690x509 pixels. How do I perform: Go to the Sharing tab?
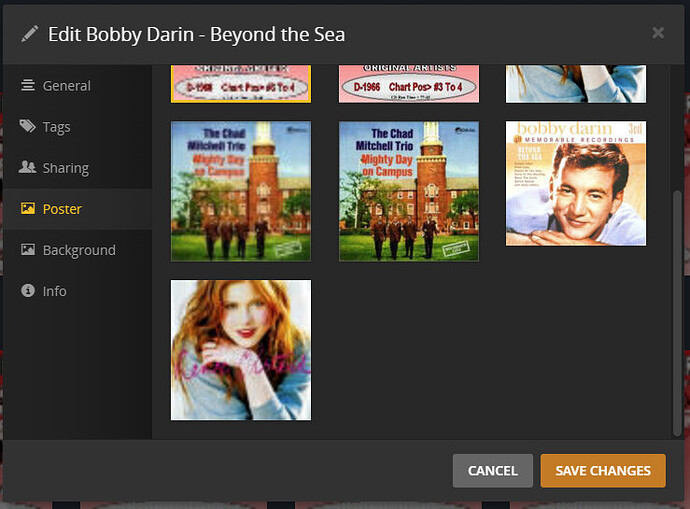pyautogui.click(x=77, y=168)
